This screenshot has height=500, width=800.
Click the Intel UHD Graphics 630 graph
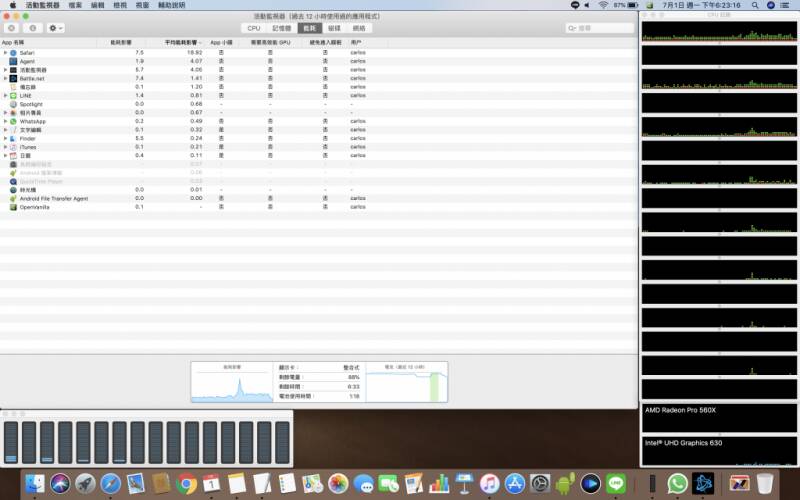click(719, 451)
